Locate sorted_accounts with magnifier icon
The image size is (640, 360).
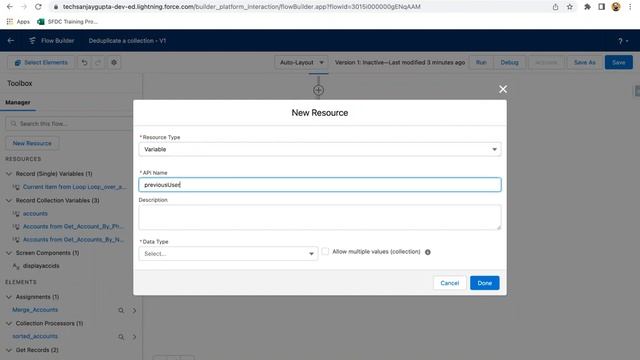[121, 337]
